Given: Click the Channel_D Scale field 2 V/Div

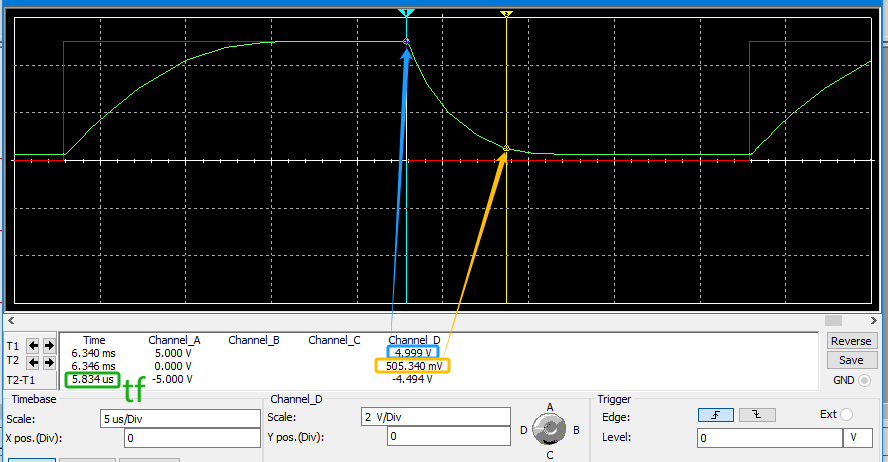Looking at the screenshot, I should click(436, 417).
